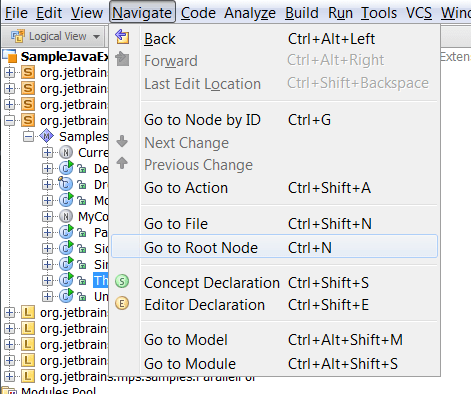Expand the Un class node
Viewport: 471px width, 394px height.
pos(48,296)
